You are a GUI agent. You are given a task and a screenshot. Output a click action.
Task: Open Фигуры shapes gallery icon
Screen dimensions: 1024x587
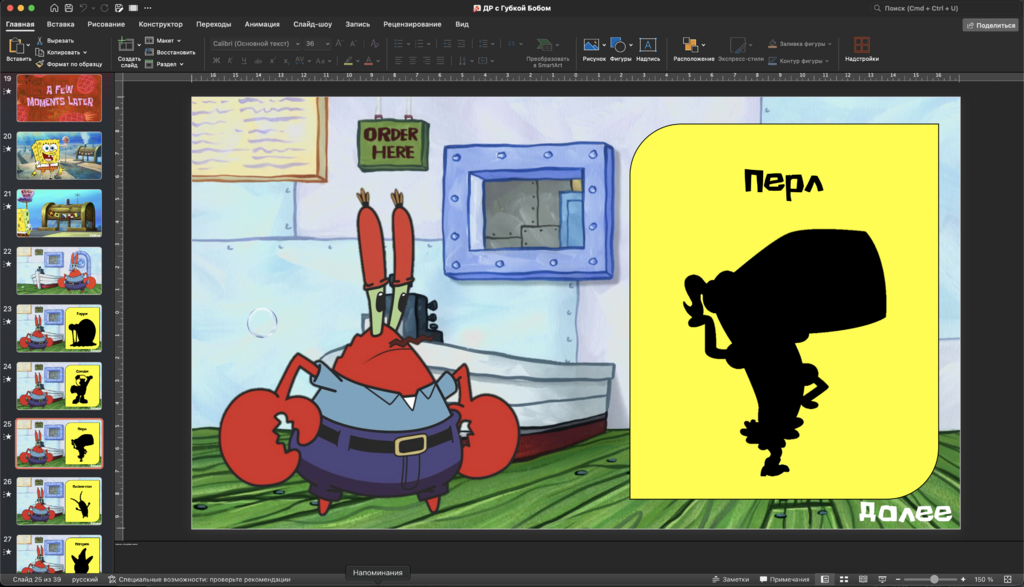618,44
